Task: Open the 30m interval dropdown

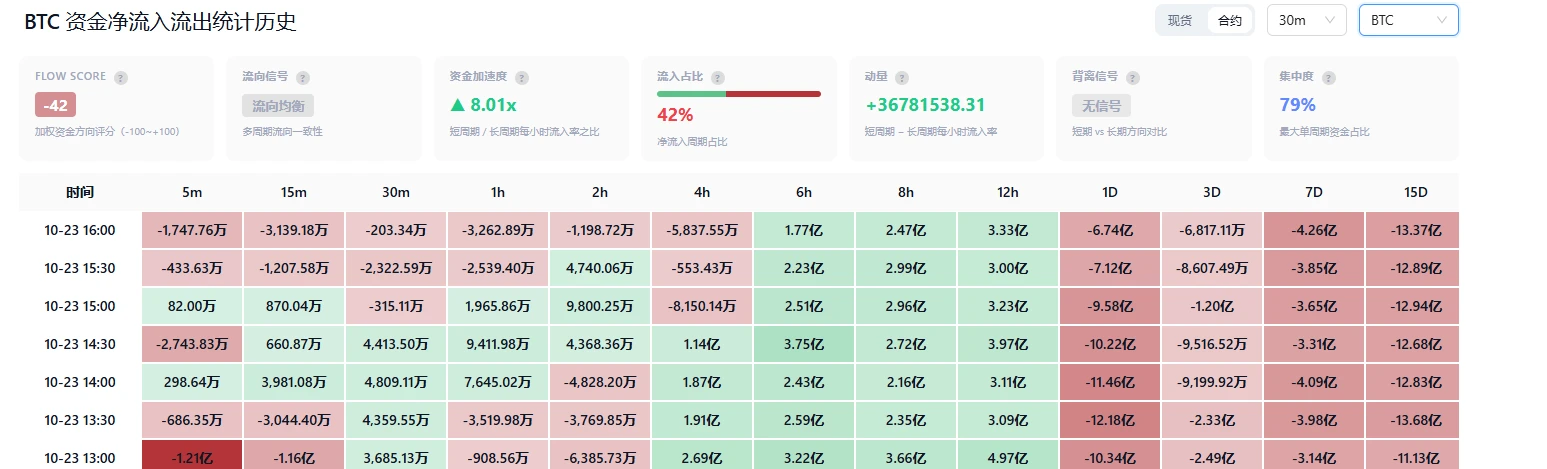Action: pyautogui.click(x=1306, y=20)
